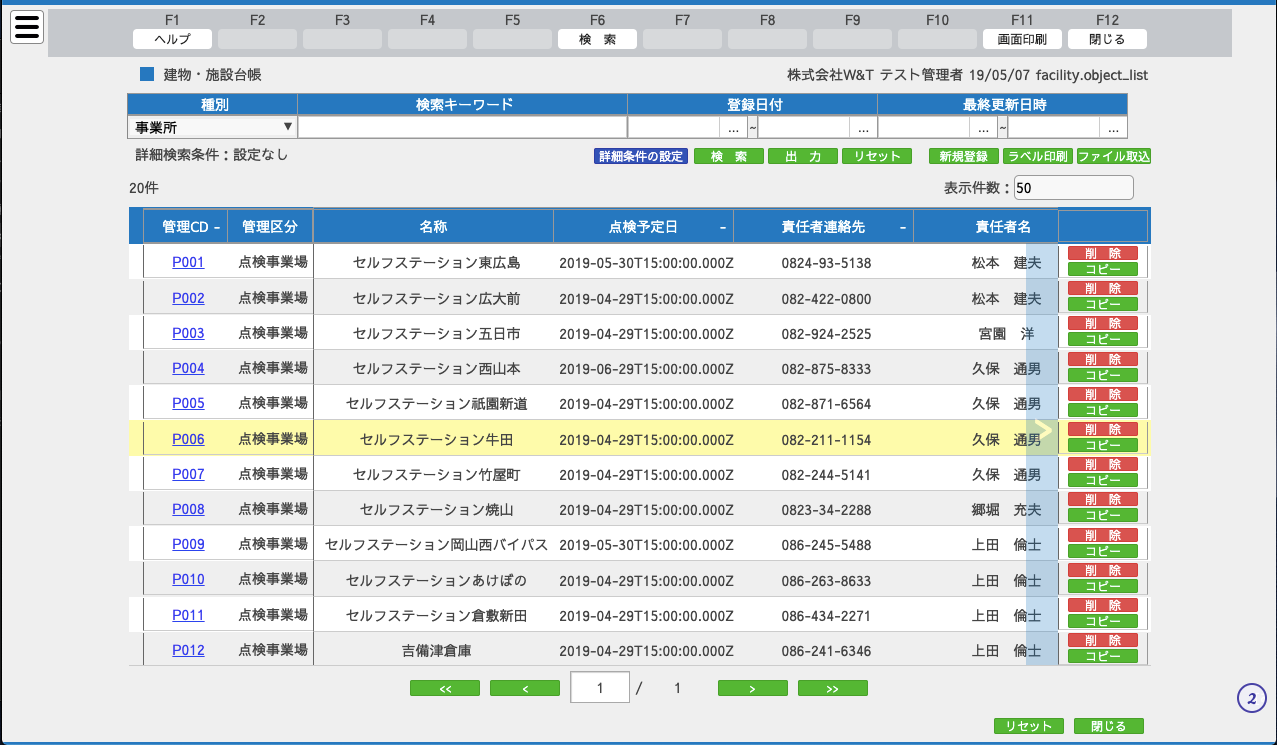Open the P008 record link
Image resolution: width=1277 pixels, height=745 pixels.
point(188,509)
